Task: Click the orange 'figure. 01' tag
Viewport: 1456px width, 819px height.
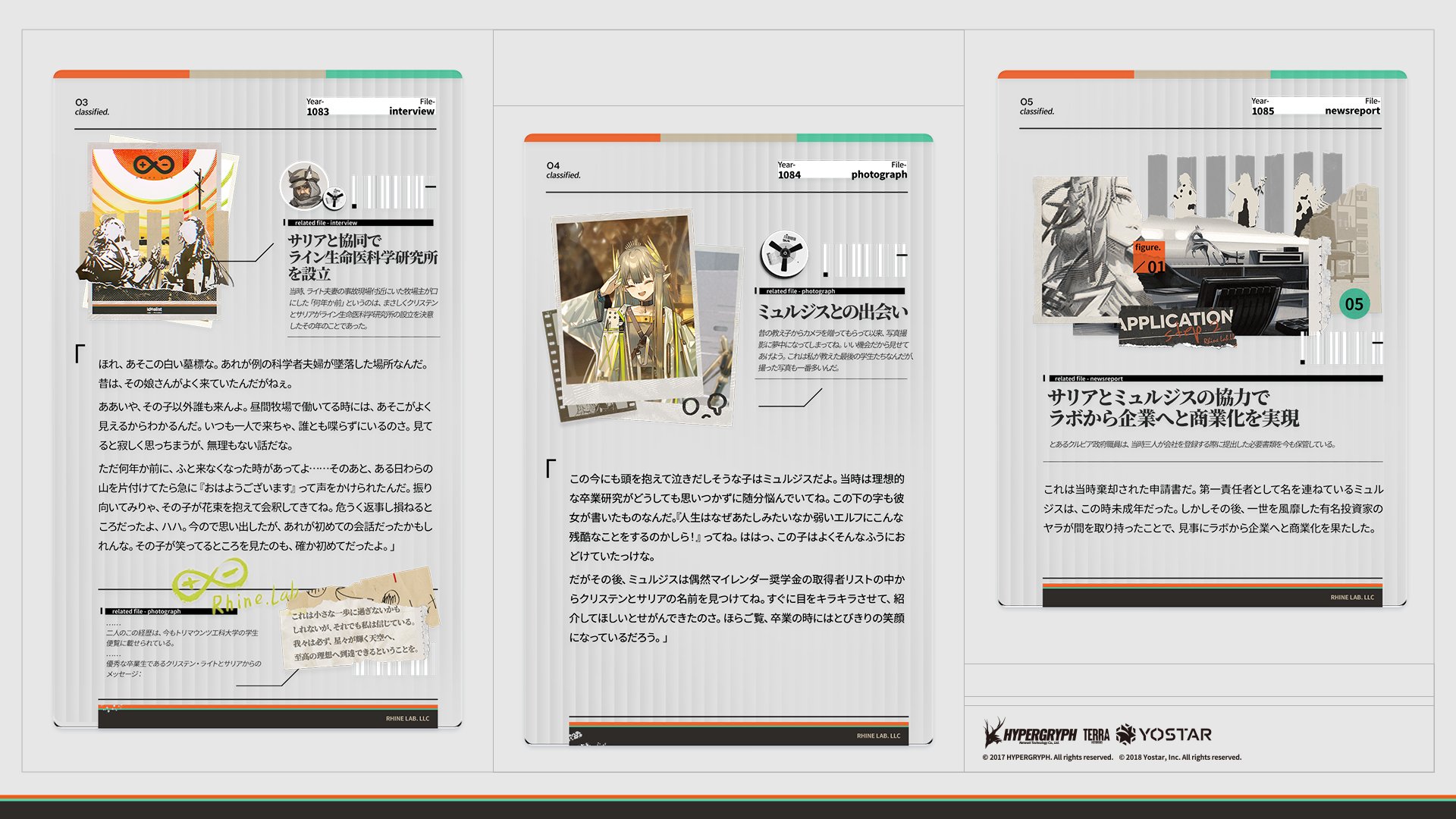Action: [x=1148, y=257]
